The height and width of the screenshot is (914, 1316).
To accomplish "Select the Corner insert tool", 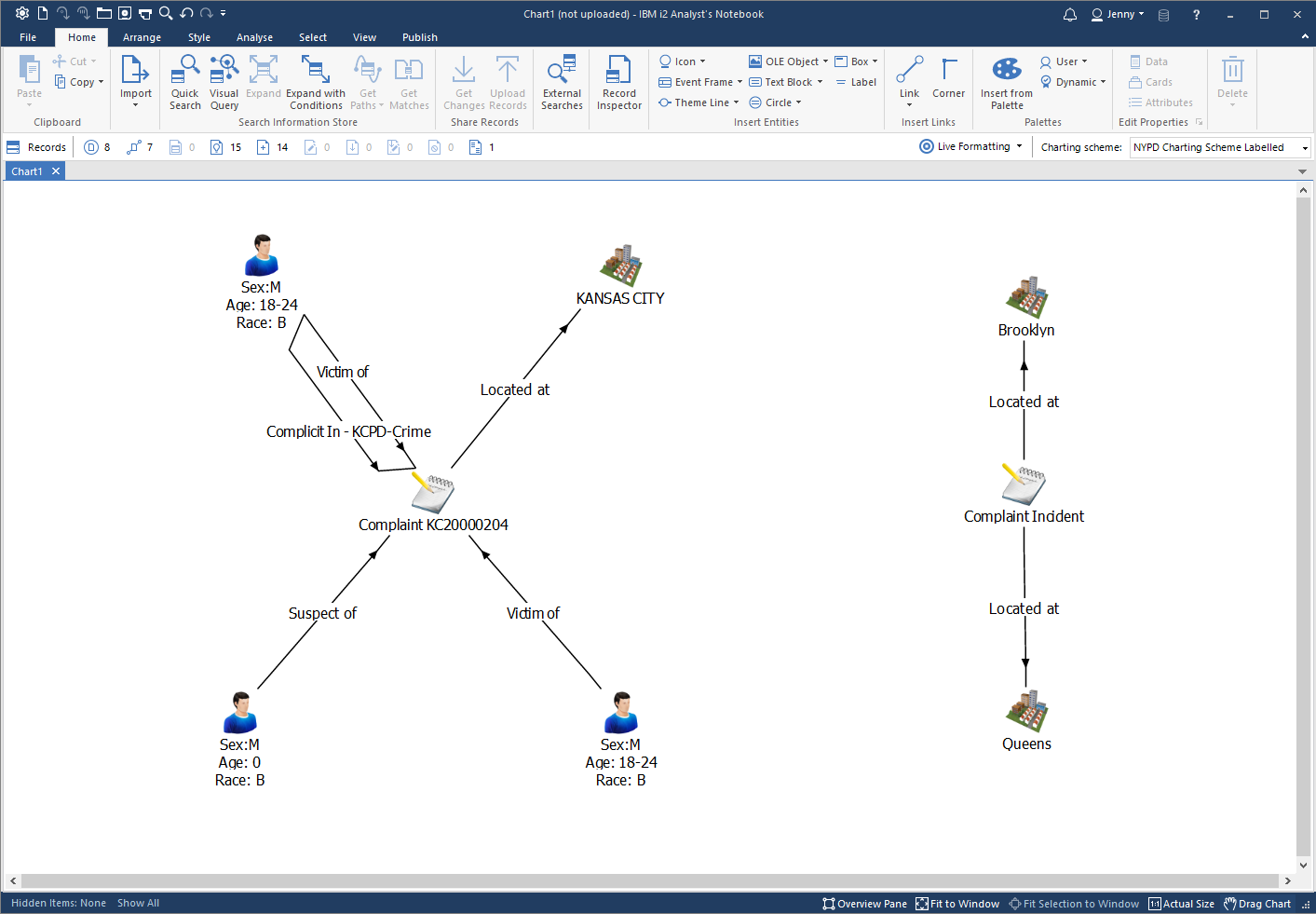I will (948, 79).
